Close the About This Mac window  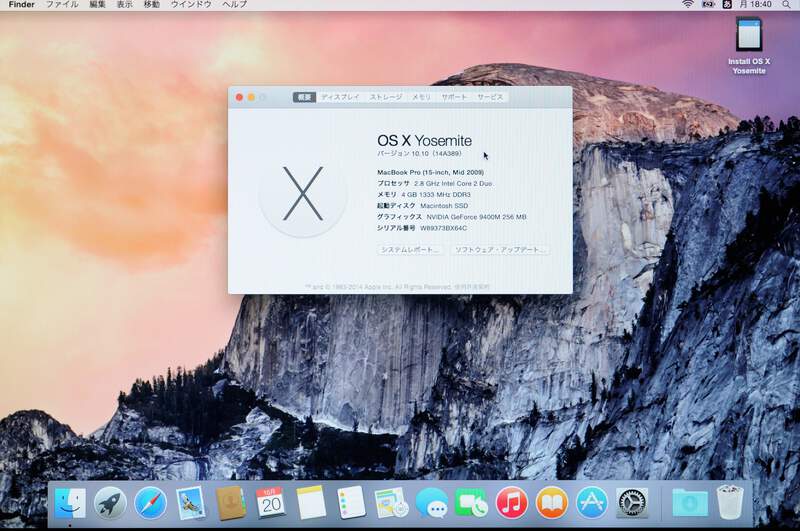239,97
